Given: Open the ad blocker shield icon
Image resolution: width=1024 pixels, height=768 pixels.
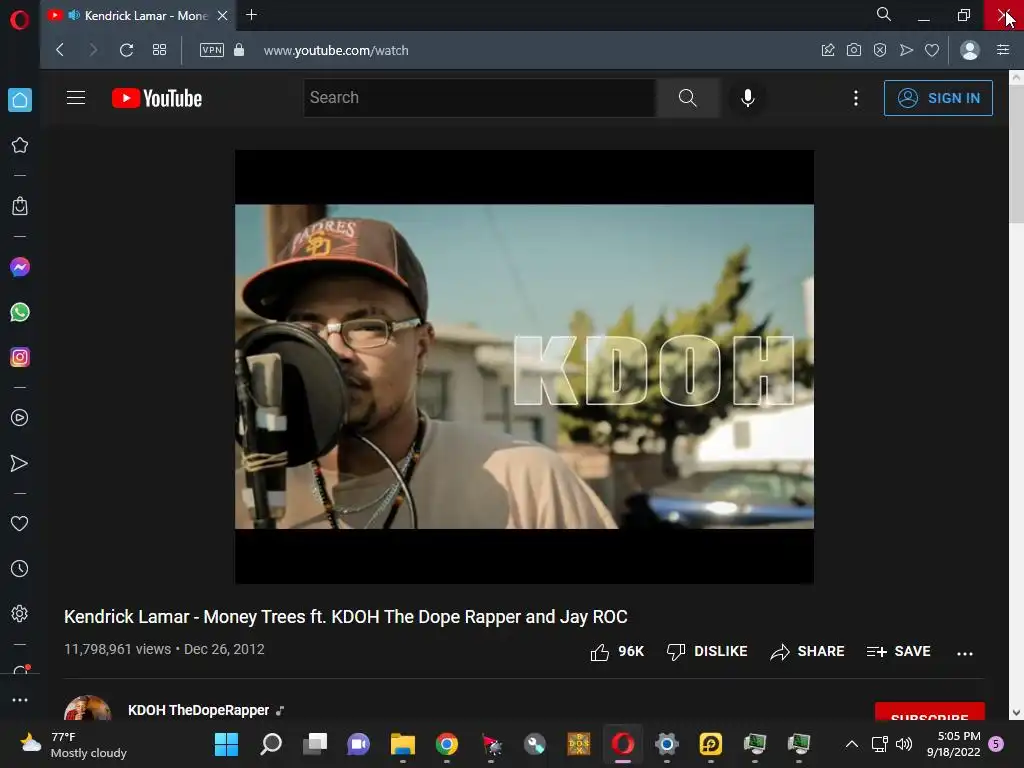Looking at the screenshot, I should 880,50.
